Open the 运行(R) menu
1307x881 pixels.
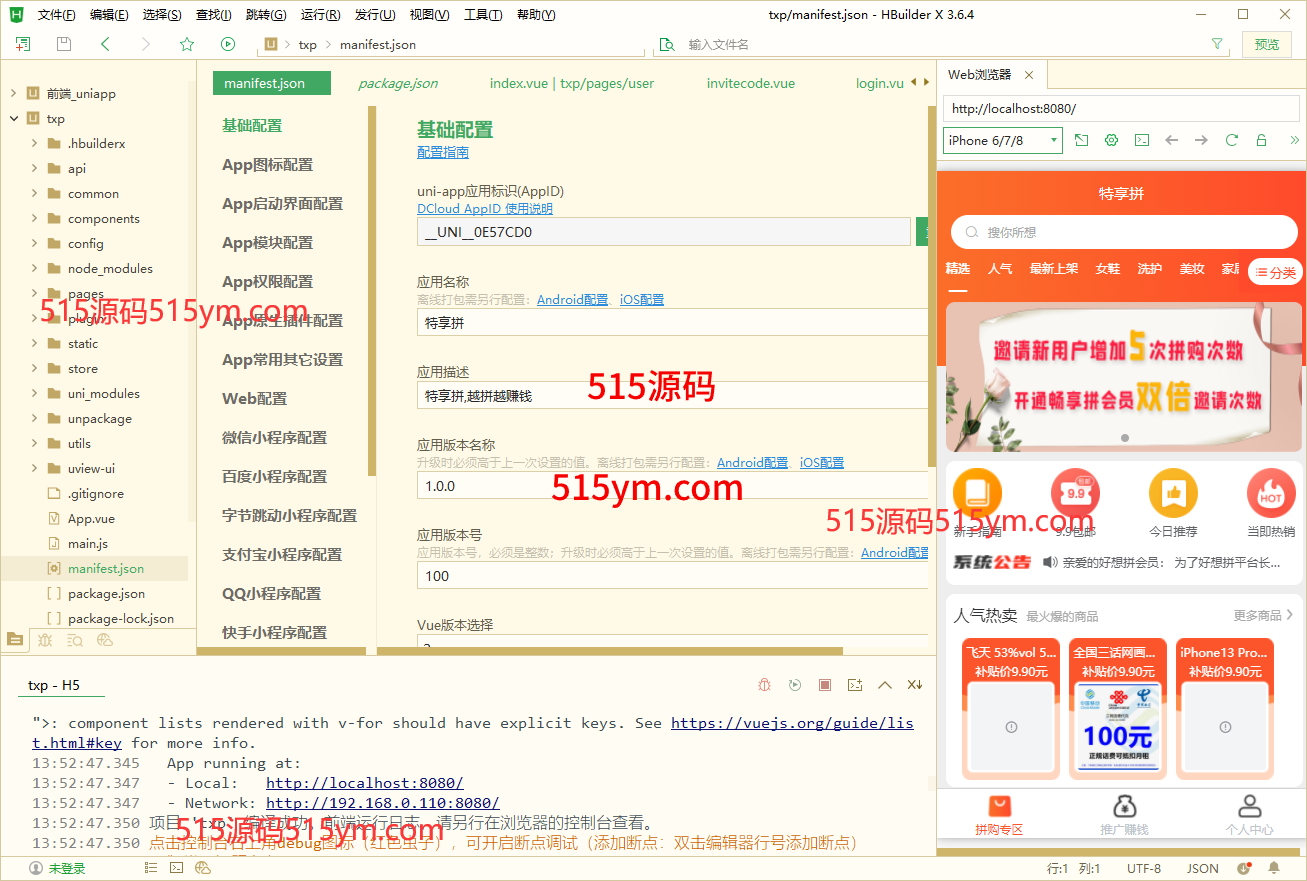point(319,15)
